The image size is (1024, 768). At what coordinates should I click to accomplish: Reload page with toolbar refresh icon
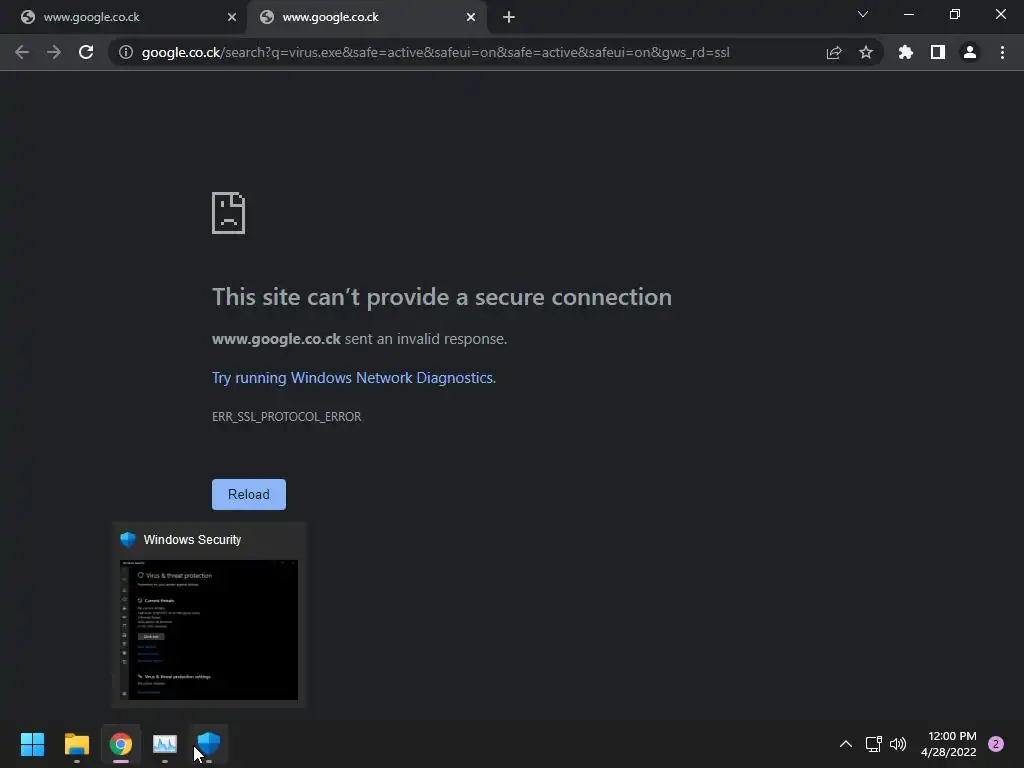click(86, 52)
